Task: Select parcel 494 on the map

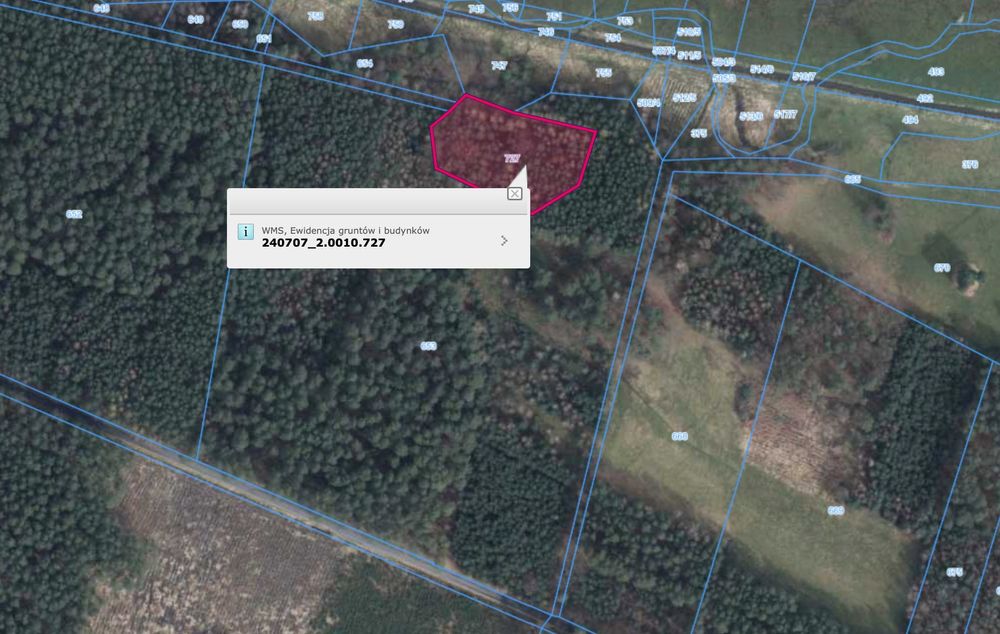Action: [910, 119]
